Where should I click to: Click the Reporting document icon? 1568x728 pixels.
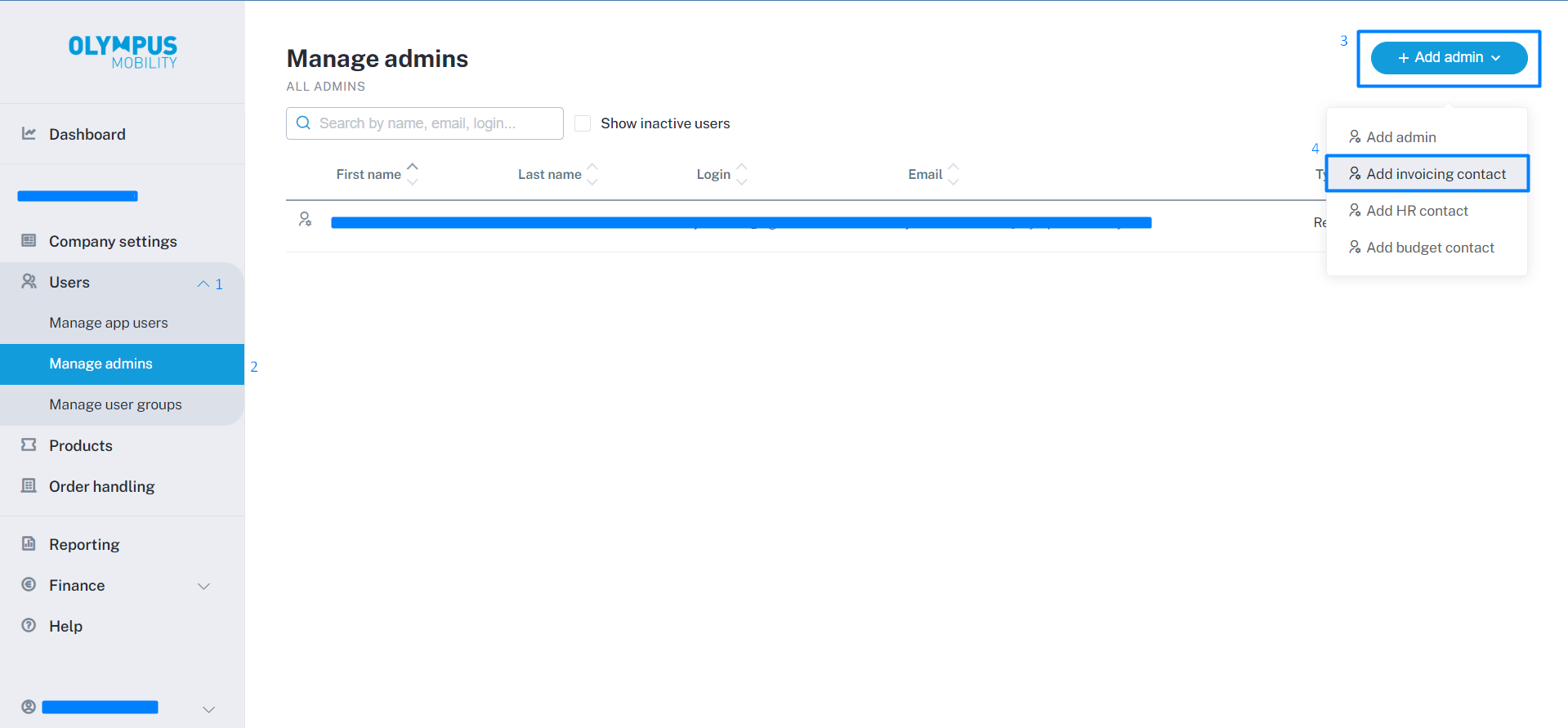pyautogui.click(x=29, y=543)
